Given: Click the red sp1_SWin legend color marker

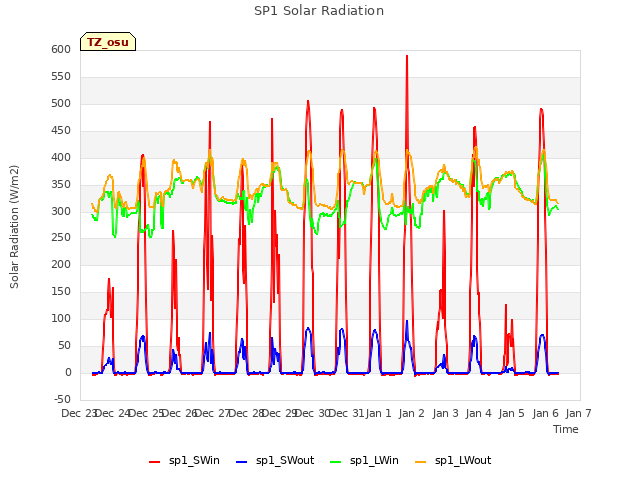Looking at the screenshot, I should point(155,462).
